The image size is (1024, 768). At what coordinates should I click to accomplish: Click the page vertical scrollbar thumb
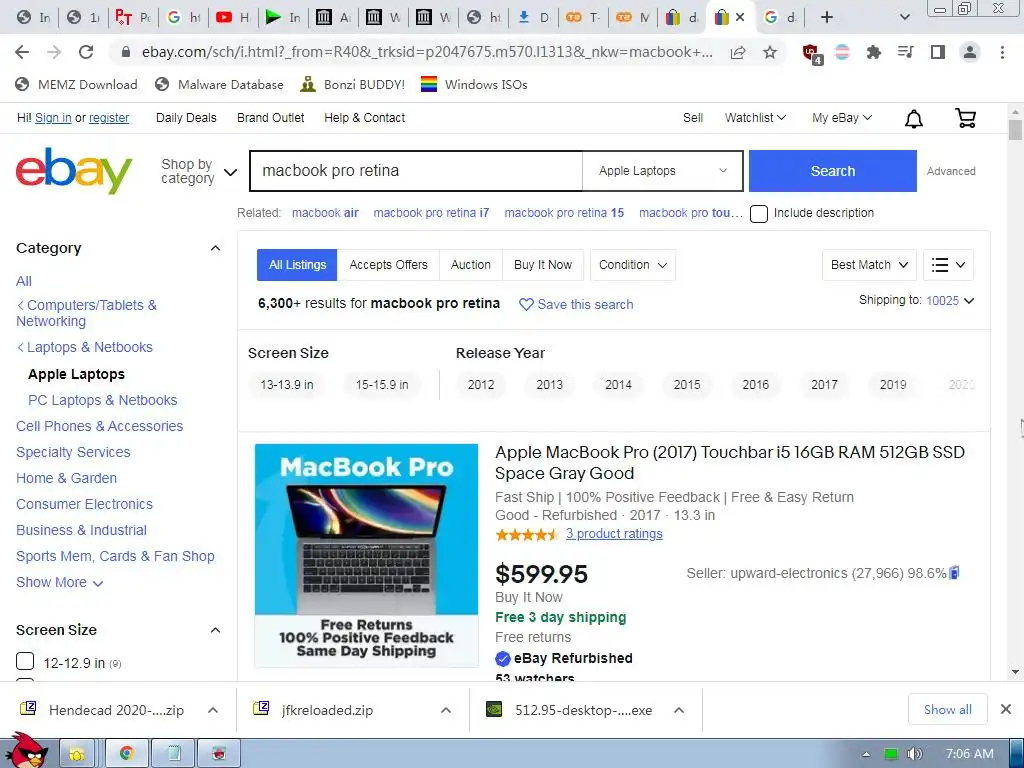click(x=1015, y=130)
